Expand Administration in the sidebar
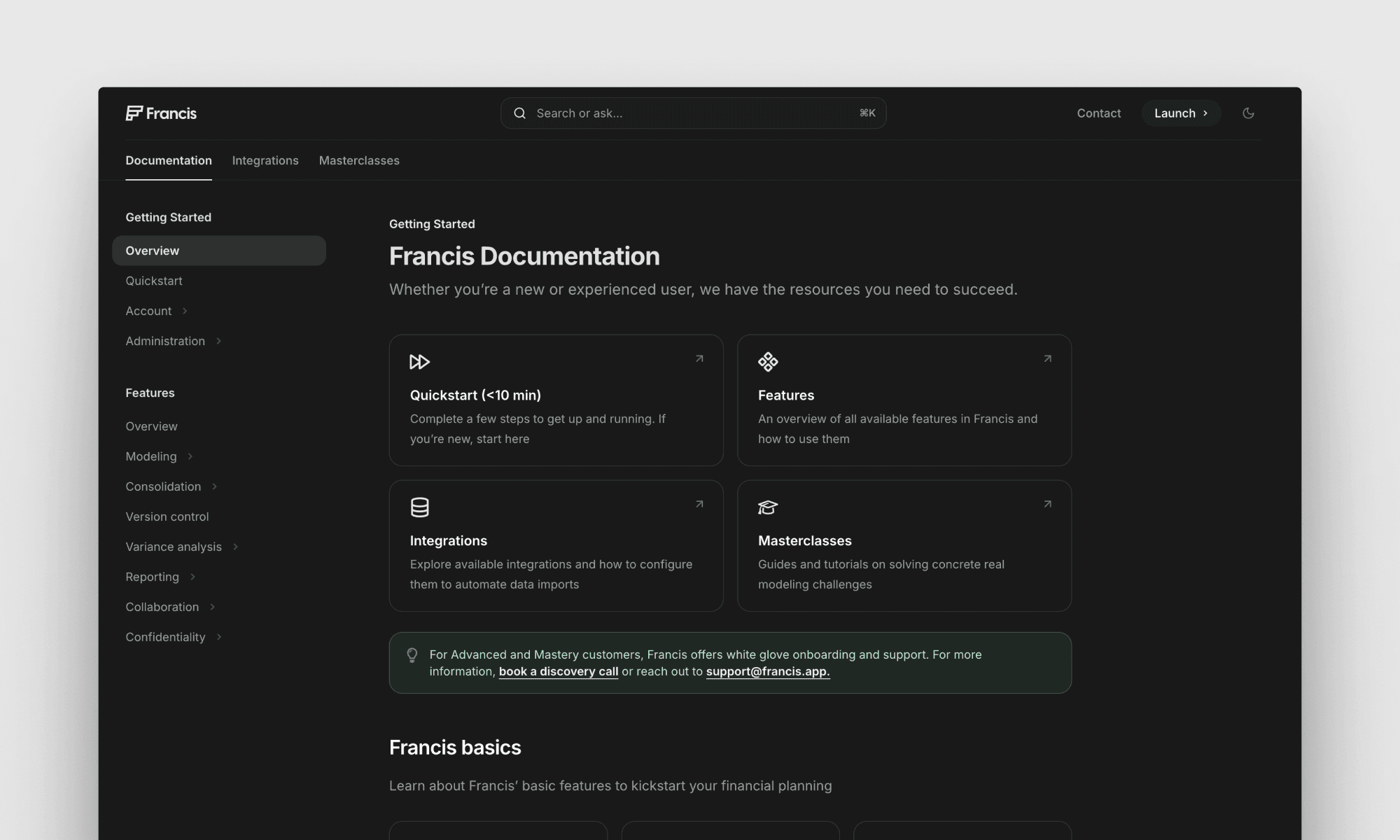Screen dimensions: 1400x840 [218, 341]
